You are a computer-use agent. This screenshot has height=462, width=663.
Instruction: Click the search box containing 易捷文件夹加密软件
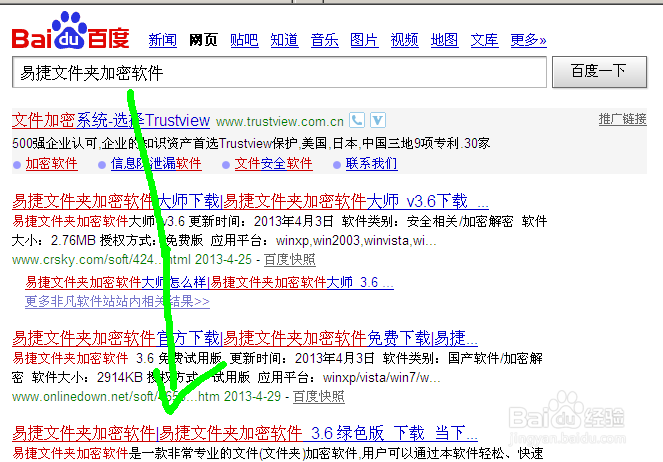[x=279, y=72]
